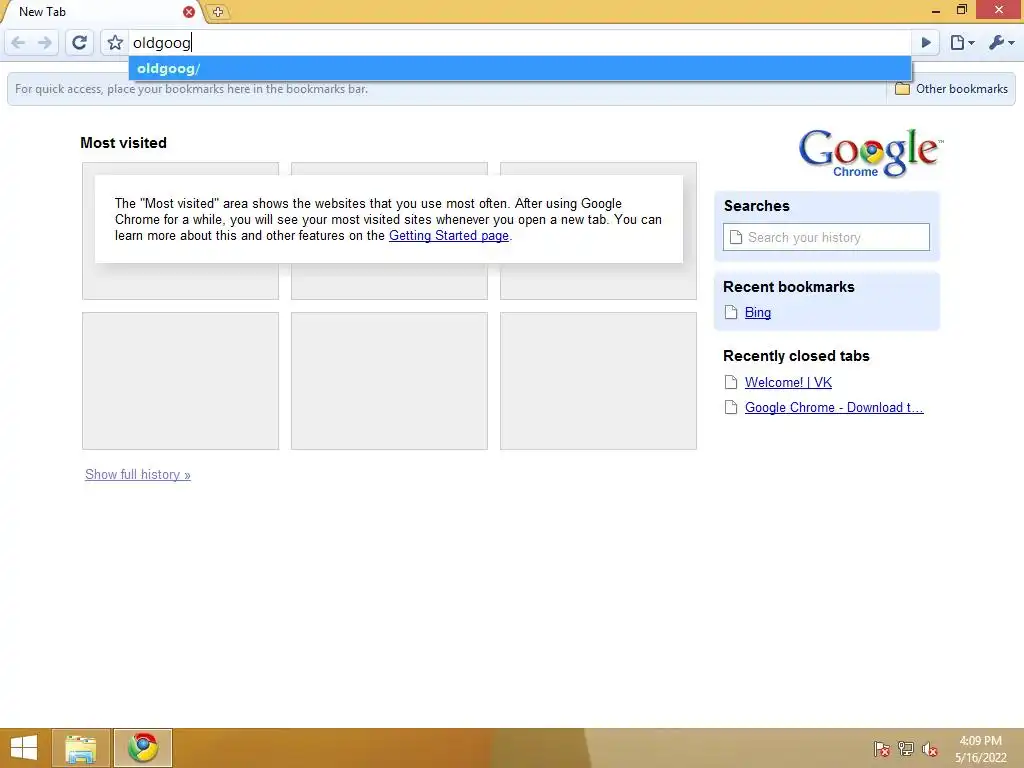Close the New Tab tab

tap(189, 12)
